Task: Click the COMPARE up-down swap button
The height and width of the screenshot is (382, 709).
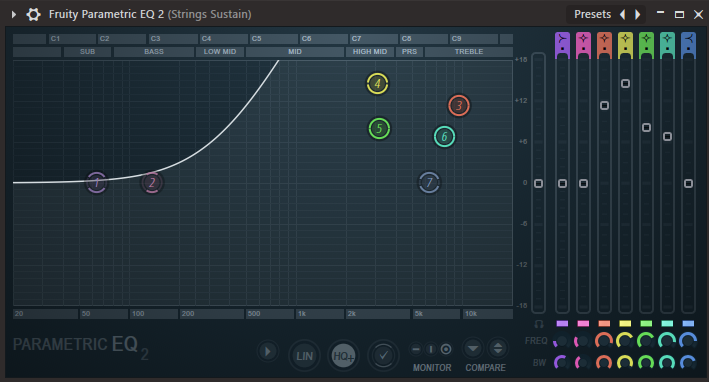Action: [x=498, y=349]
